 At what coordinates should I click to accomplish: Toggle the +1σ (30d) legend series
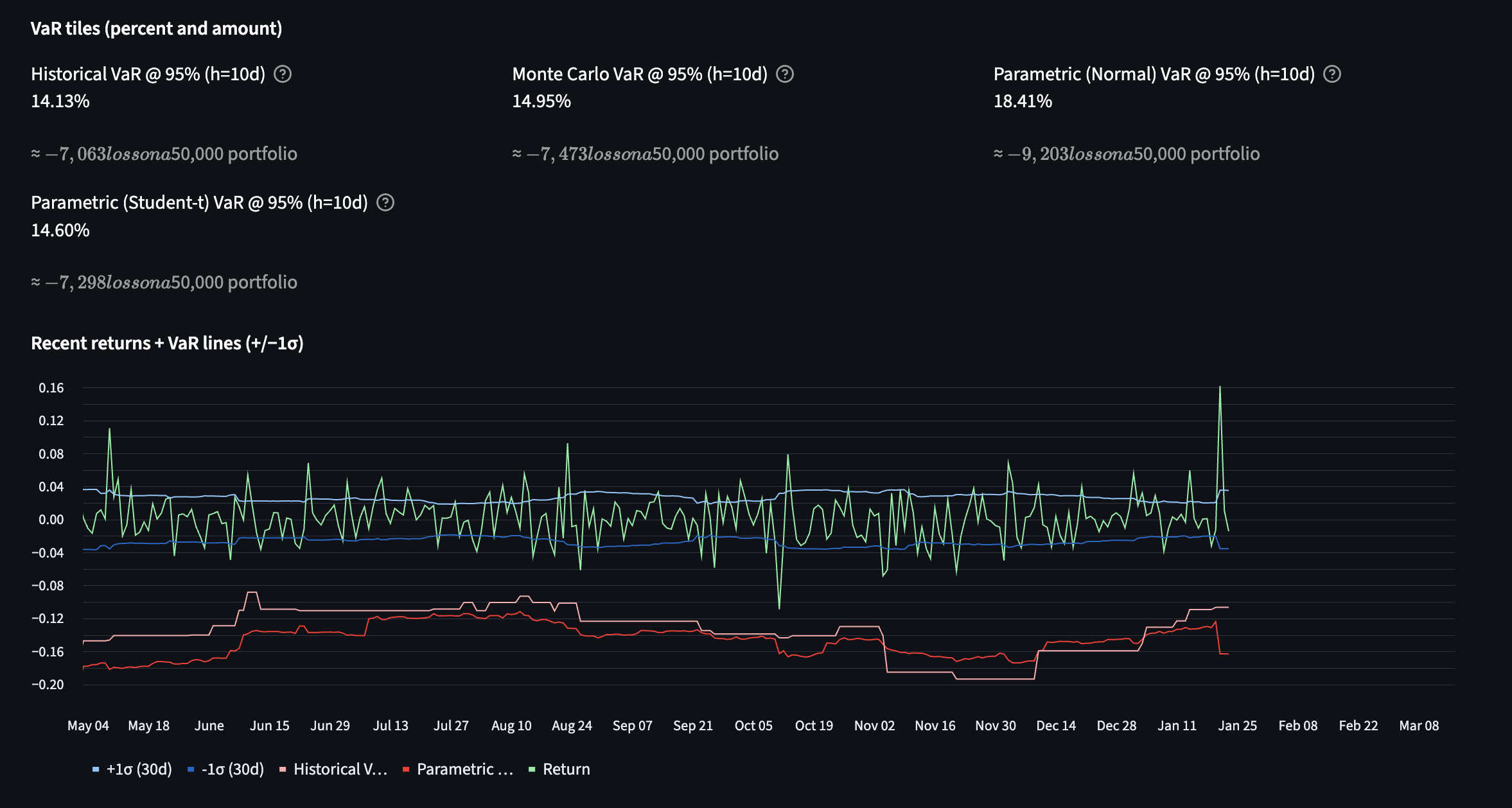tap(139, 769)
